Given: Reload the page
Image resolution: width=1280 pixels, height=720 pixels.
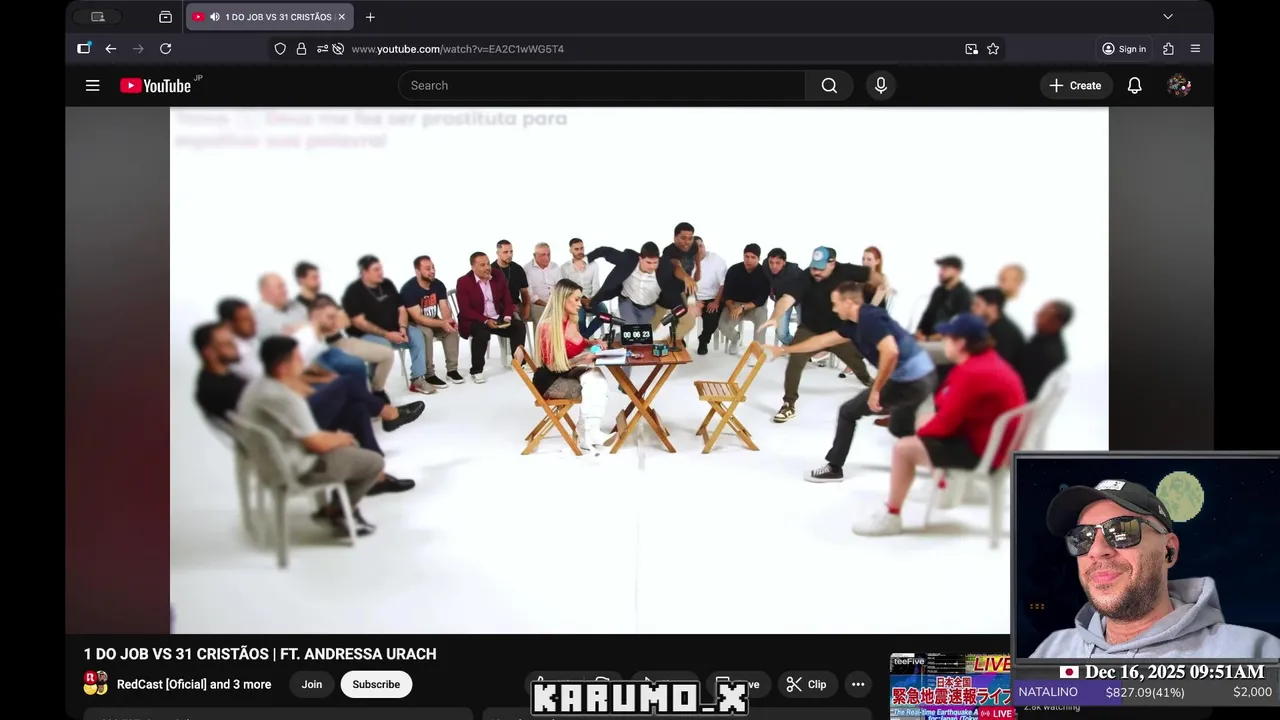Looking at the screenshot, I should [x=166, y=49].
